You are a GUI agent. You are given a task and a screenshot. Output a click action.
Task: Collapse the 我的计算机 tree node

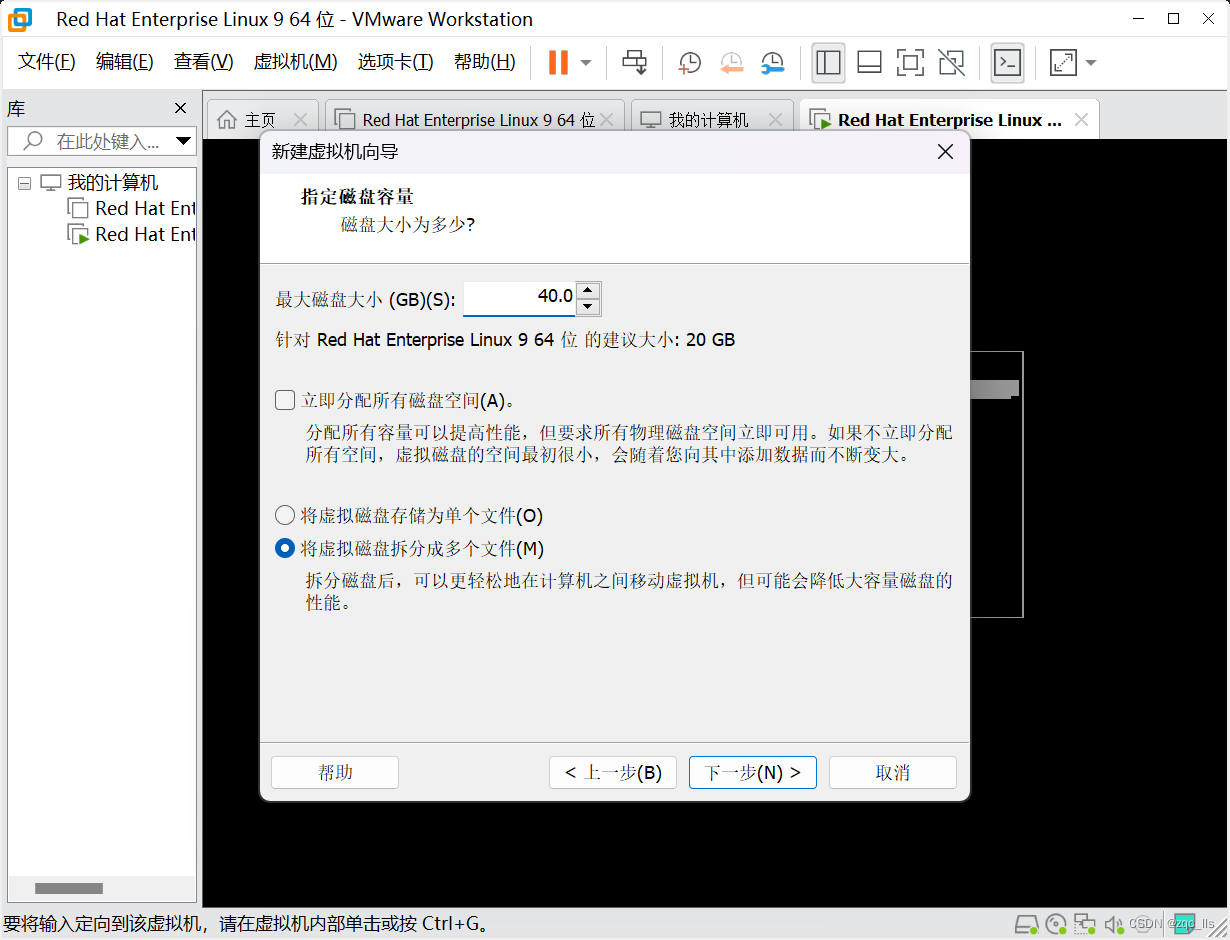click(25, 184)
